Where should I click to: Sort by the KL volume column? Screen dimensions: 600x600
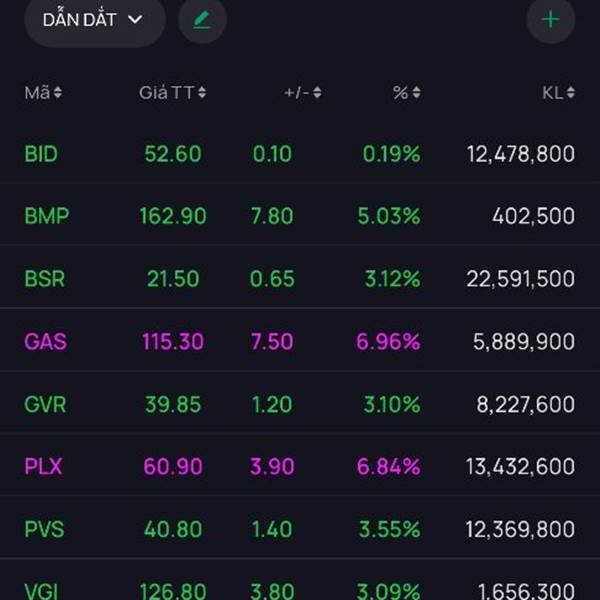click(x=558, y=93)
